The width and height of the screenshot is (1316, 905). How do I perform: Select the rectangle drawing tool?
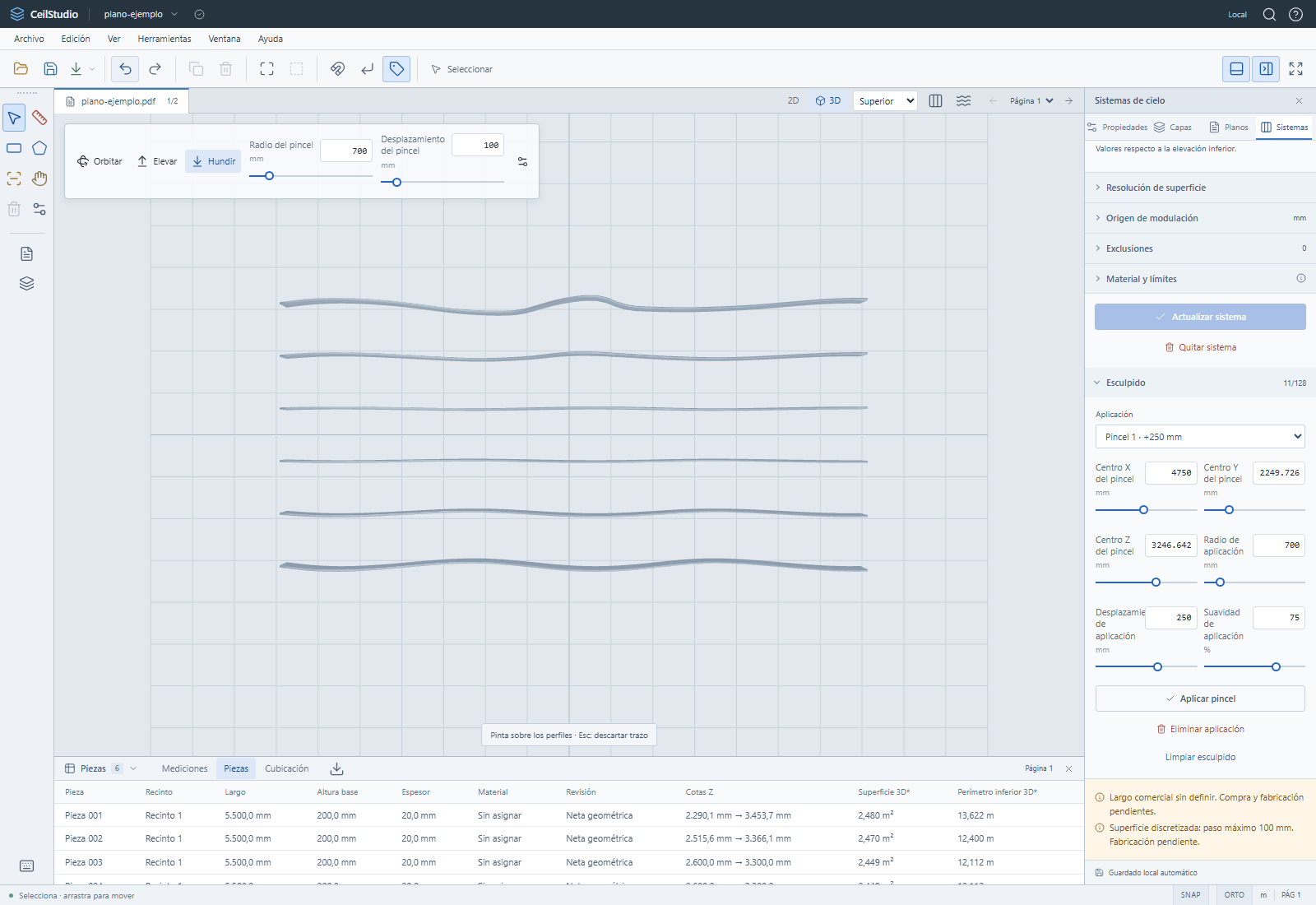click(x=14, y=148)
